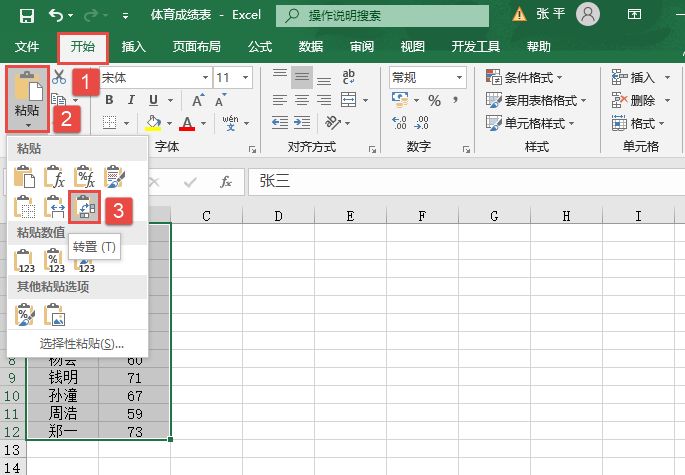The height and width of the screenshot is (475, 685).
Task: Click the Undo arrow icon
Action: [x=56, y=16]
